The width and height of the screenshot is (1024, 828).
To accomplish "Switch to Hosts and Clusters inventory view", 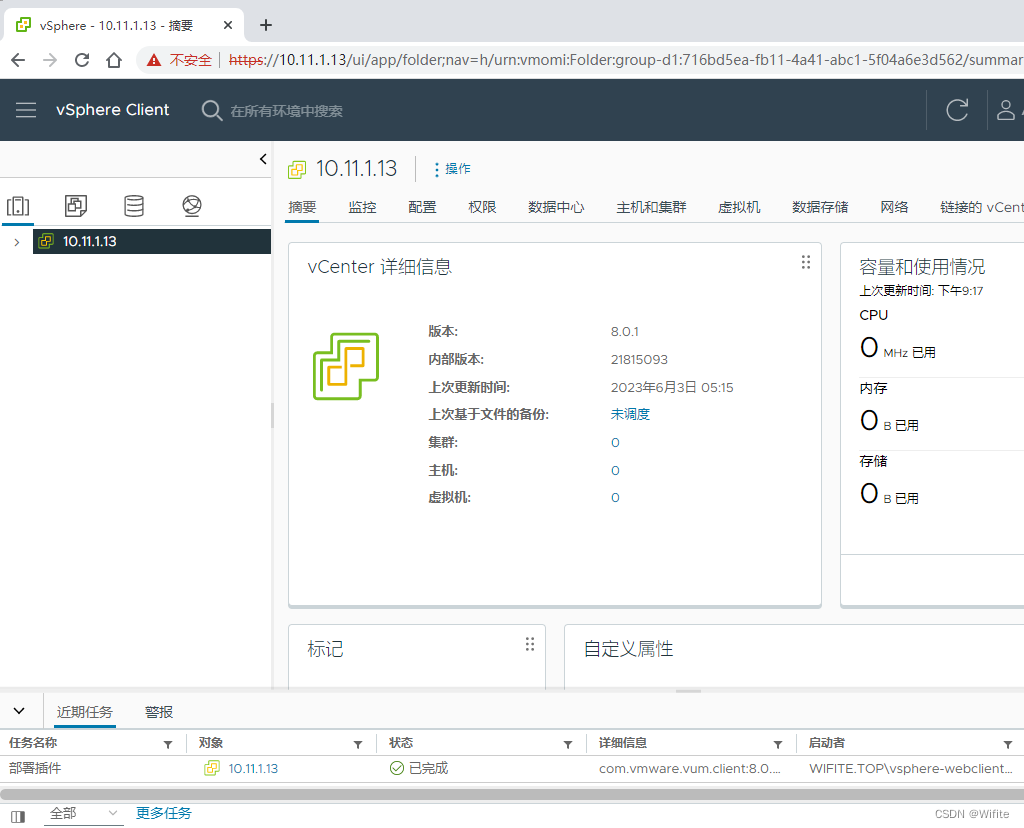I will pos(18,206).
